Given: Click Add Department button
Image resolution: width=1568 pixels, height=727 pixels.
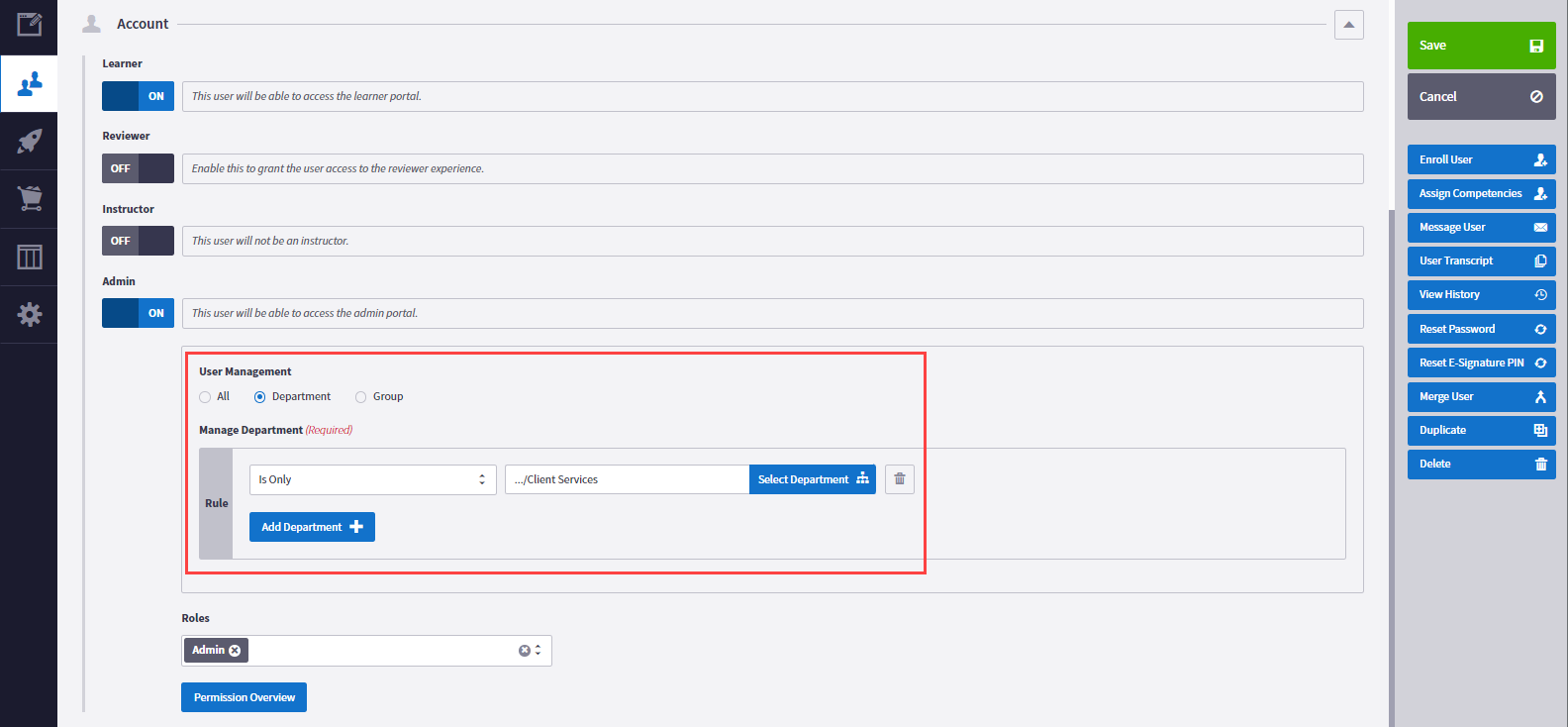Looking at the screenshot, I should (312, 527).
